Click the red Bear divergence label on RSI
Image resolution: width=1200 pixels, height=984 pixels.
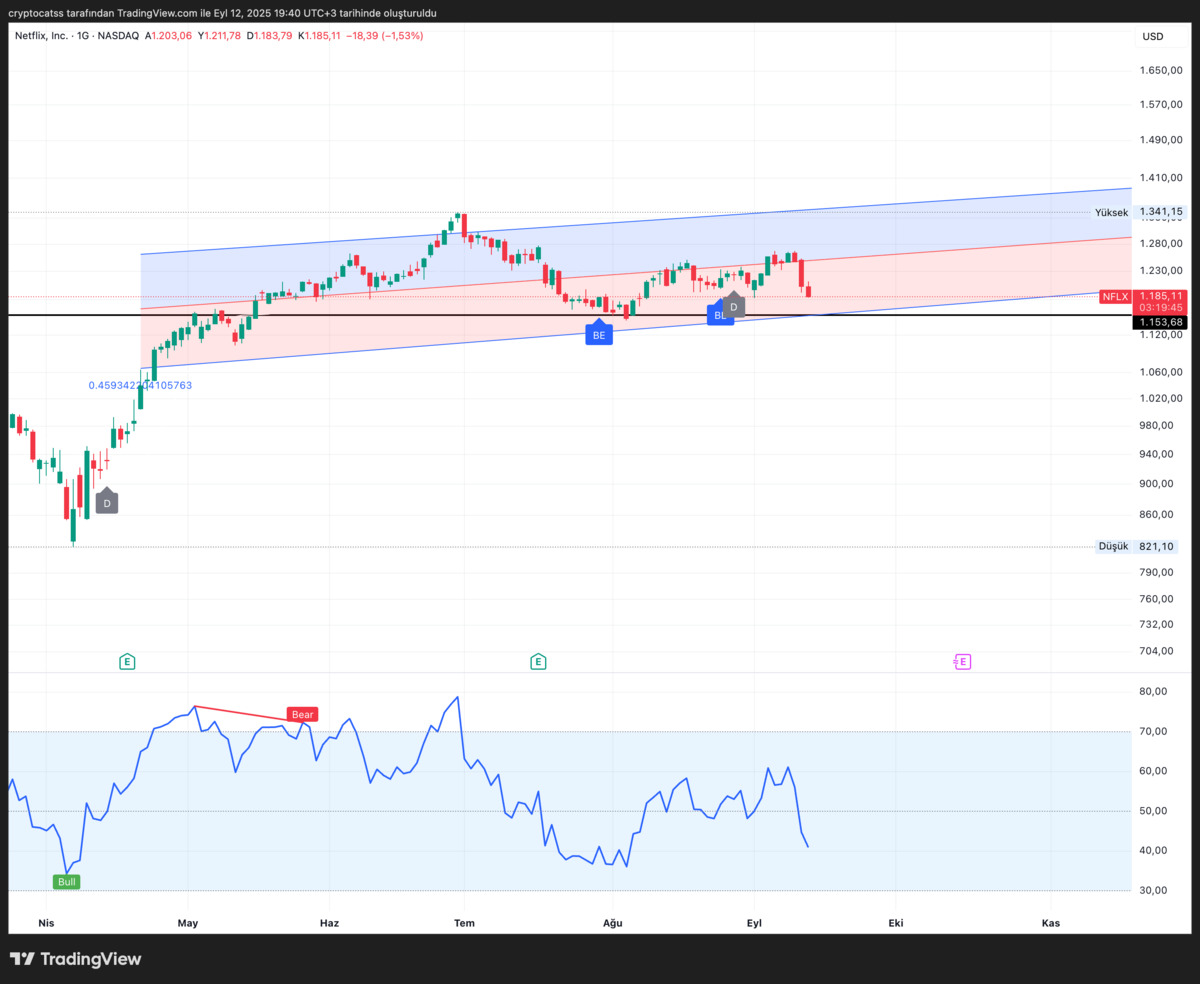[302, 714]
